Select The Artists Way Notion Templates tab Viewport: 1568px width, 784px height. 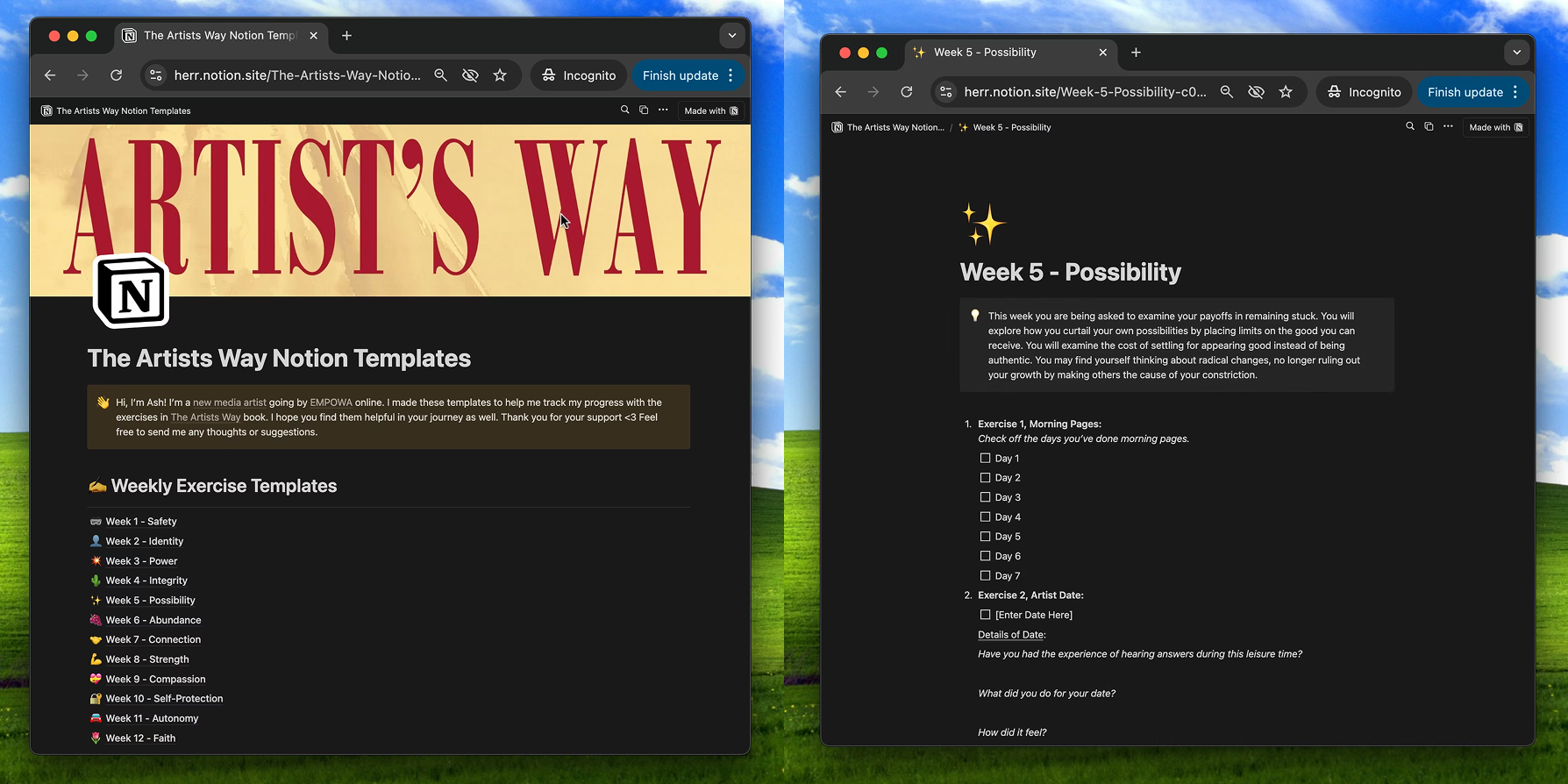[x=219, y=36]
